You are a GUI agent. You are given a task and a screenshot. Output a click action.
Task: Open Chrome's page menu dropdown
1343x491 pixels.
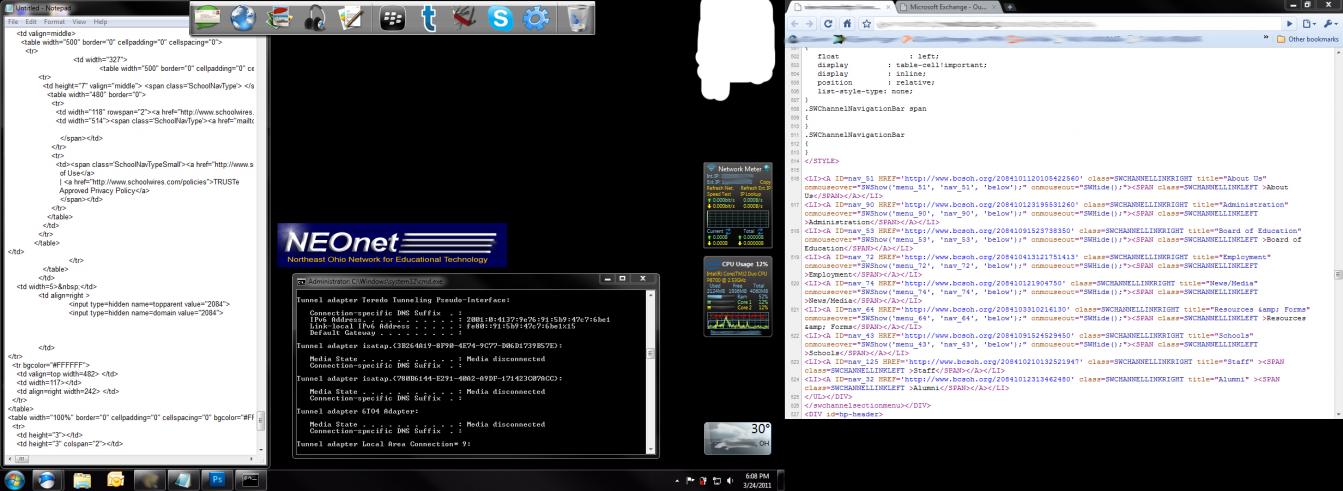(x=1308, y=23)
